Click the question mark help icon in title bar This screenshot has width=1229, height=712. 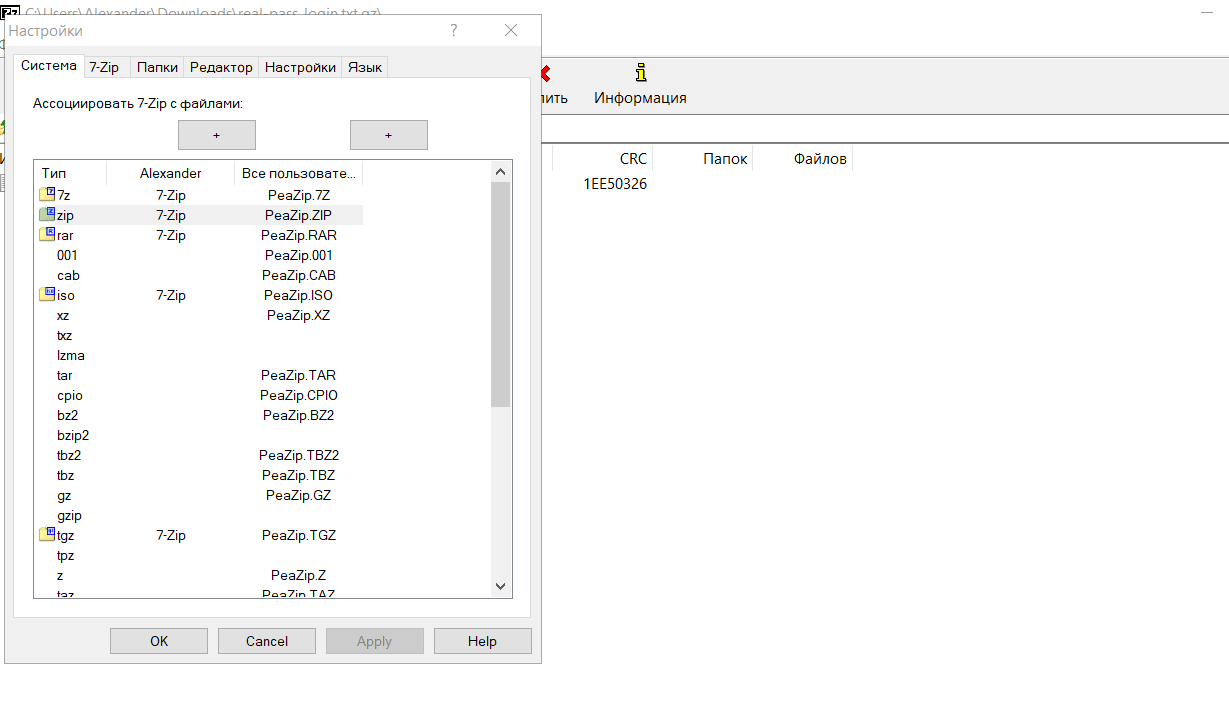[454, 31]
